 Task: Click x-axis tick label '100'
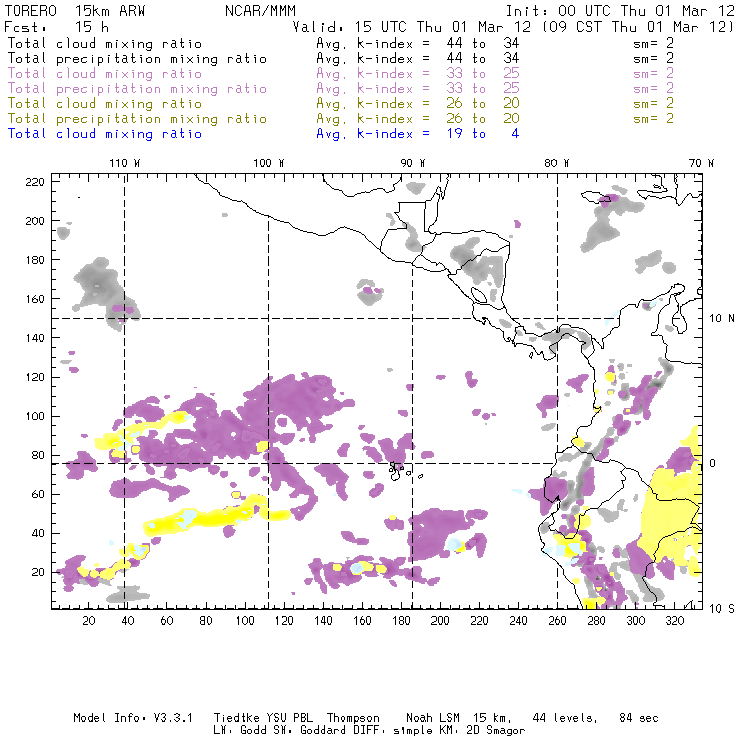point(245,621)
